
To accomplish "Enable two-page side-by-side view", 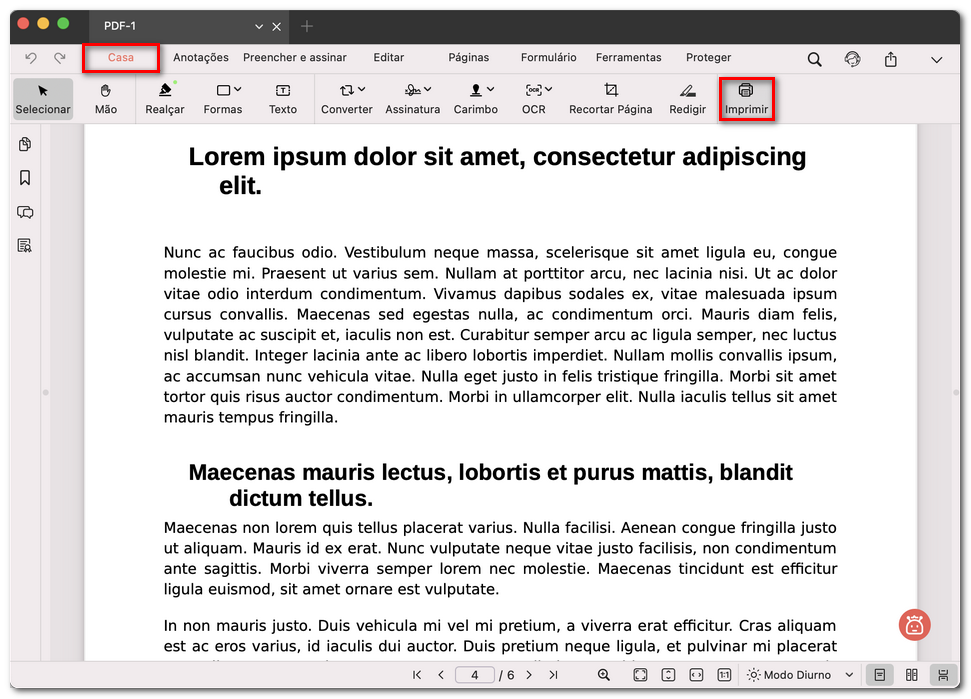I will click(x=911, y=675).
